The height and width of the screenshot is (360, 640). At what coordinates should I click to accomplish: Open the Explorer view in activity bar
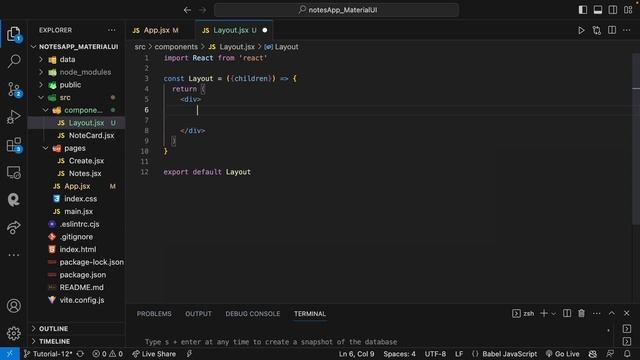pos(14,34)
